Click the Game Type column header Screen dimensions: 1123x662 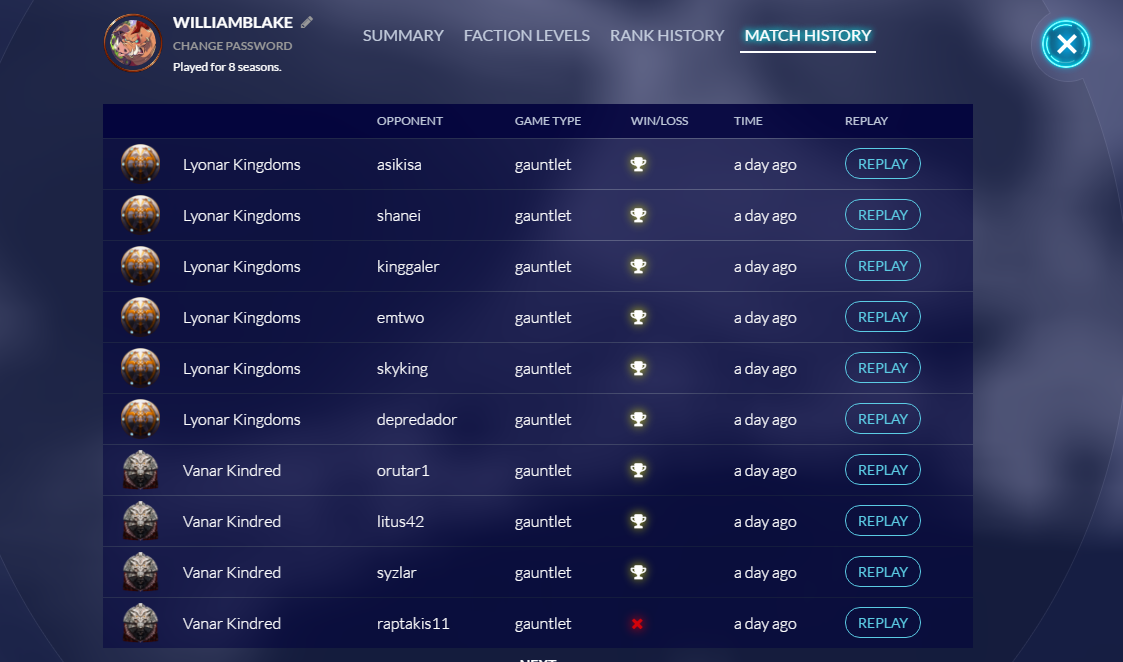pyautogui.click(x=548, y=121)
